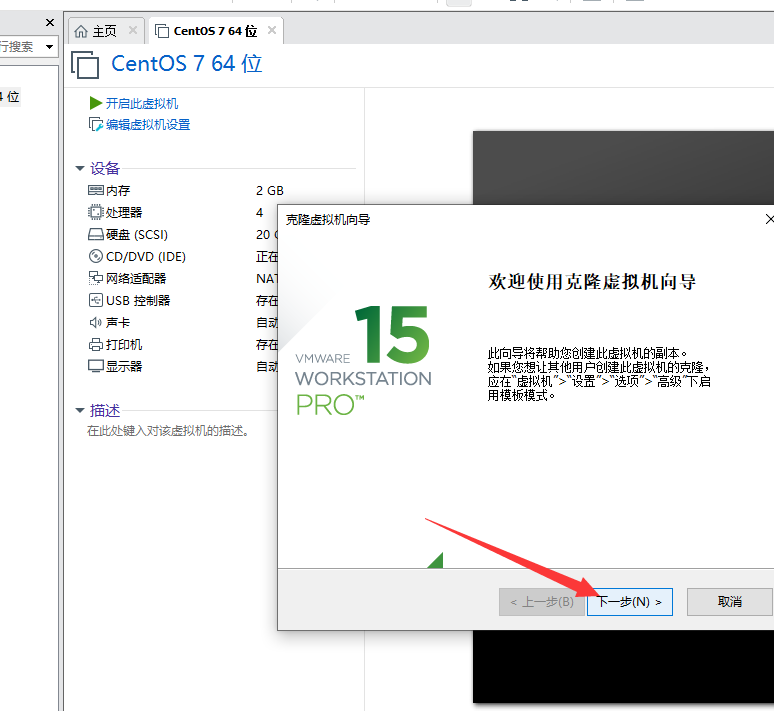774x711 pixels.
Task: Click the VM icon on CentOS tab
Action: 162,31
